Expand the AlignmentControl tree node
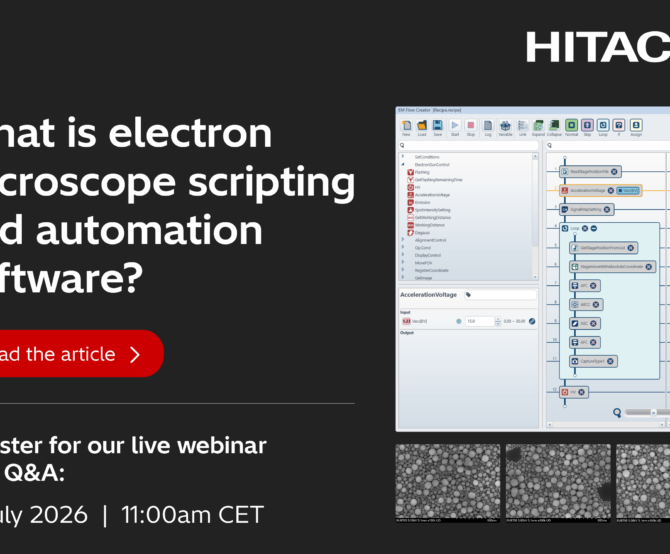Image resolution: width=670 pixels, height=554 pixels. (x=403, y=240)
